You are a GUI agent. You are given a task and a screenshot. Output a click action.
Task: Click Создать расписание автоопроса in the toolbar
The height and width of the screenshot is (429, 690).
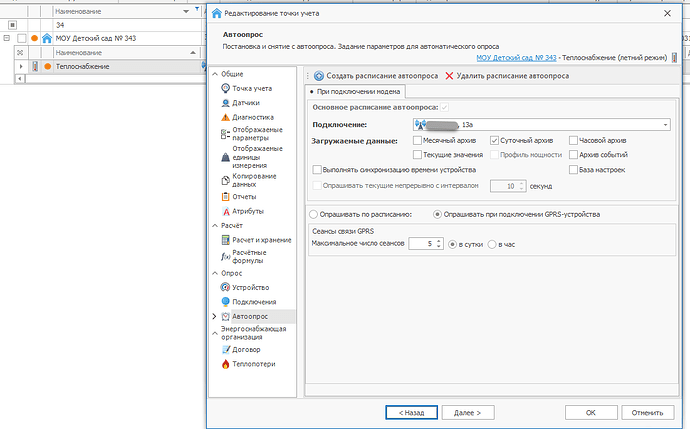tap(377, 75)
